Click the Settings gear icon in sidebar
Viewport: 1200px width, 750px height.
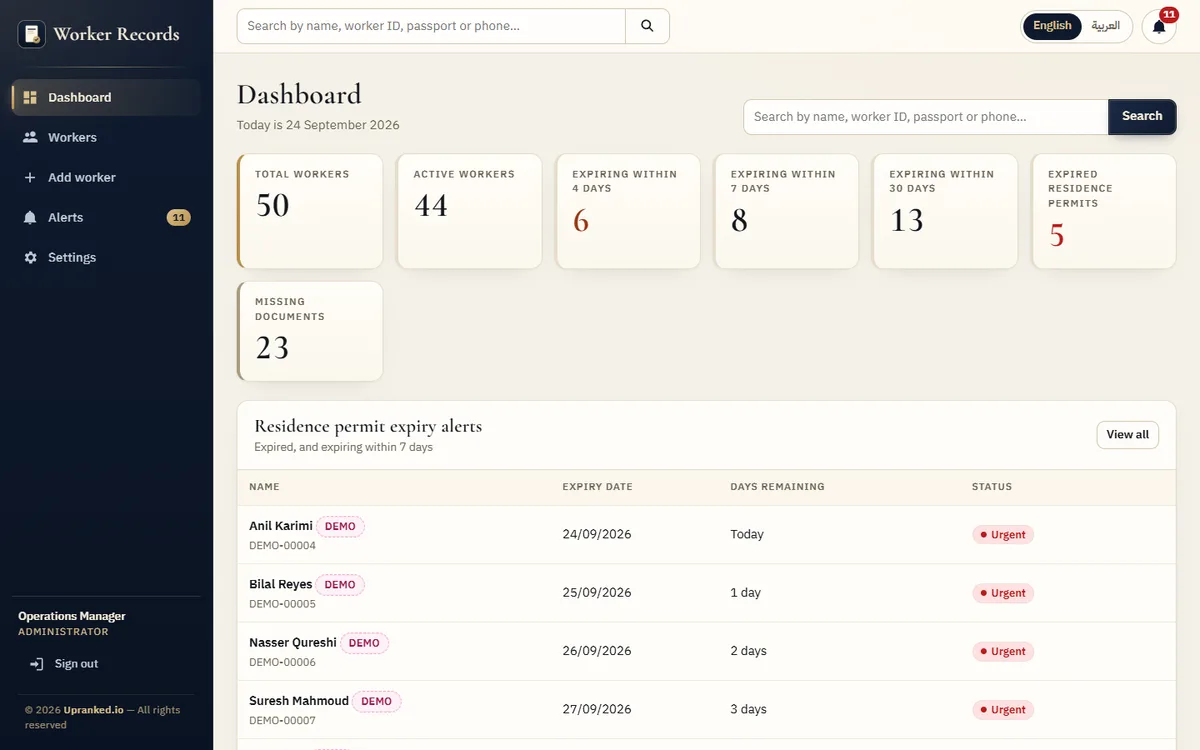click(30, 257)
